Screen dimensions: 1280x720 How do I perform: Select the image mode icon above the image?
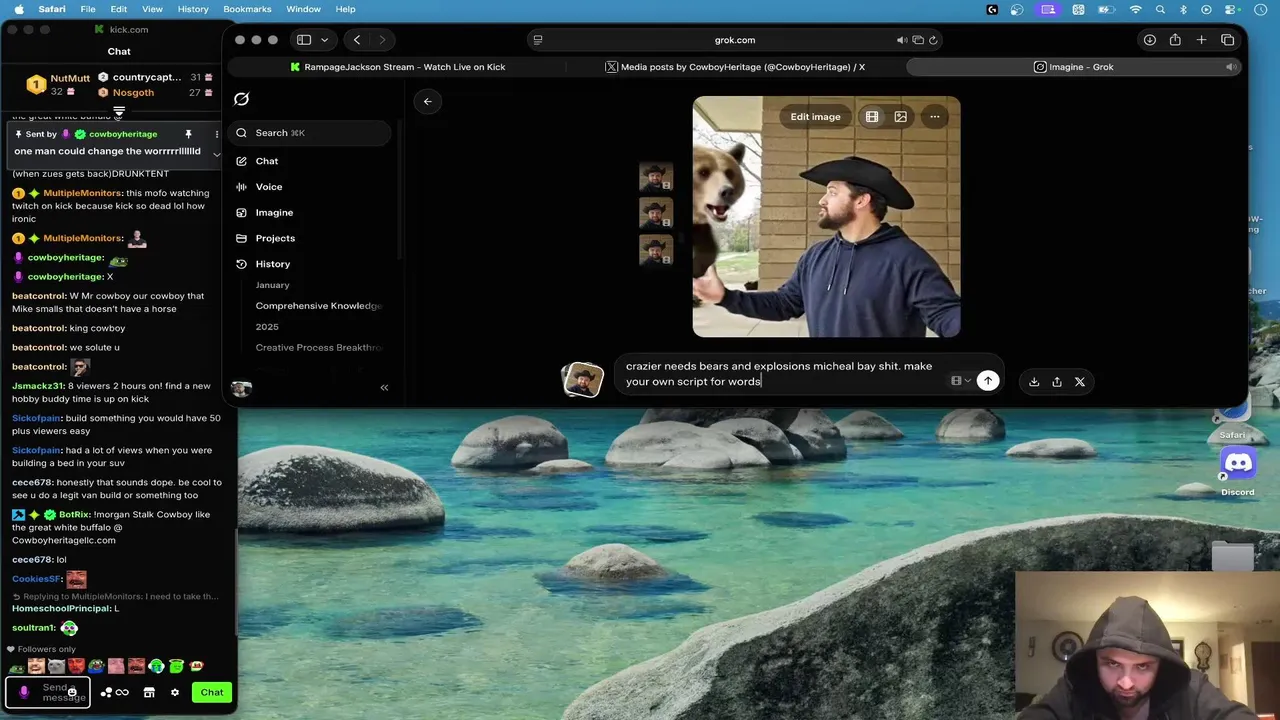point(901,117)
